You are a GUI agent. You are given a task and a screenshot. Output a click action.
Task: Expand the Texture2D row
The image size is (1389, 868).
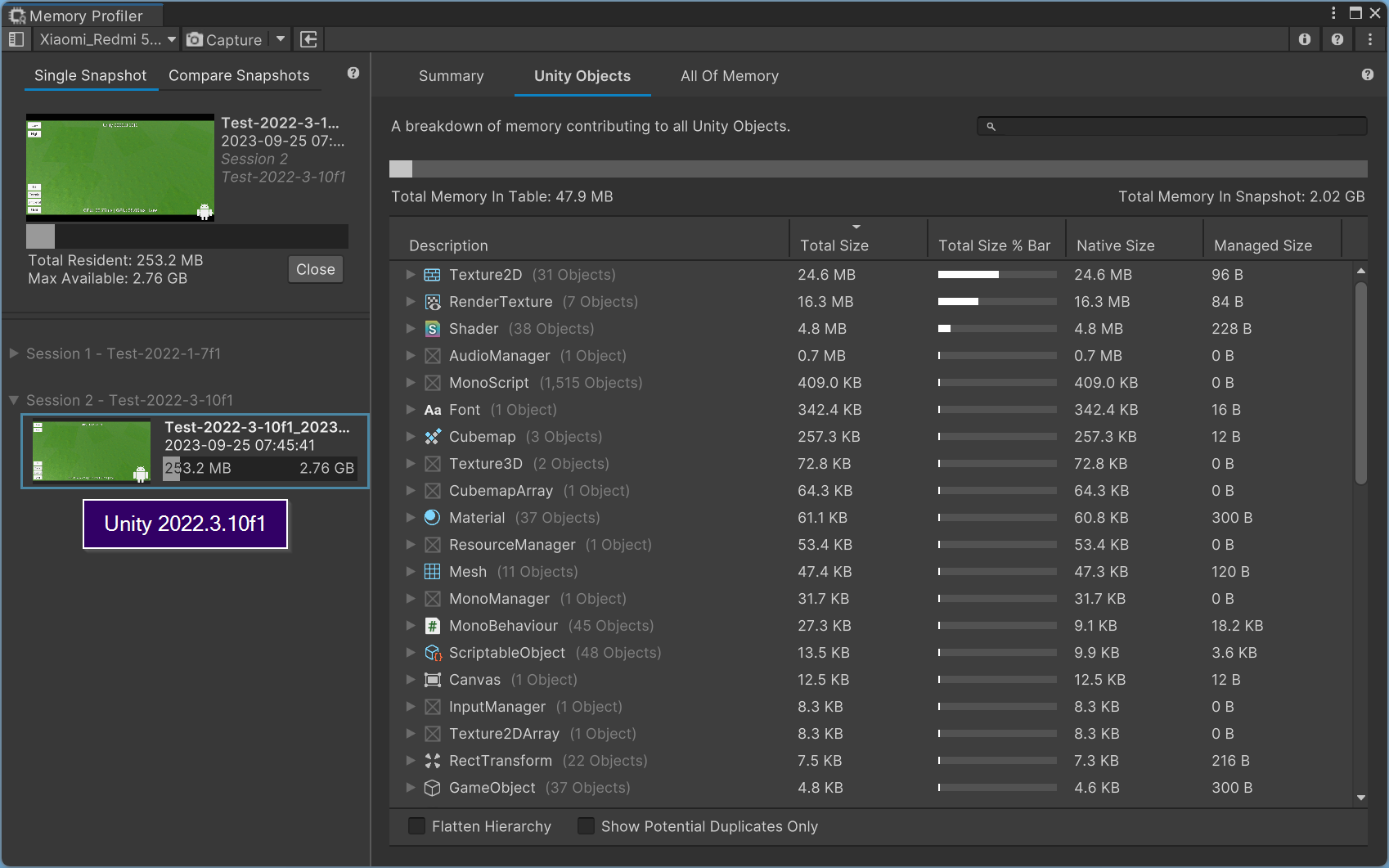point(410,275)
